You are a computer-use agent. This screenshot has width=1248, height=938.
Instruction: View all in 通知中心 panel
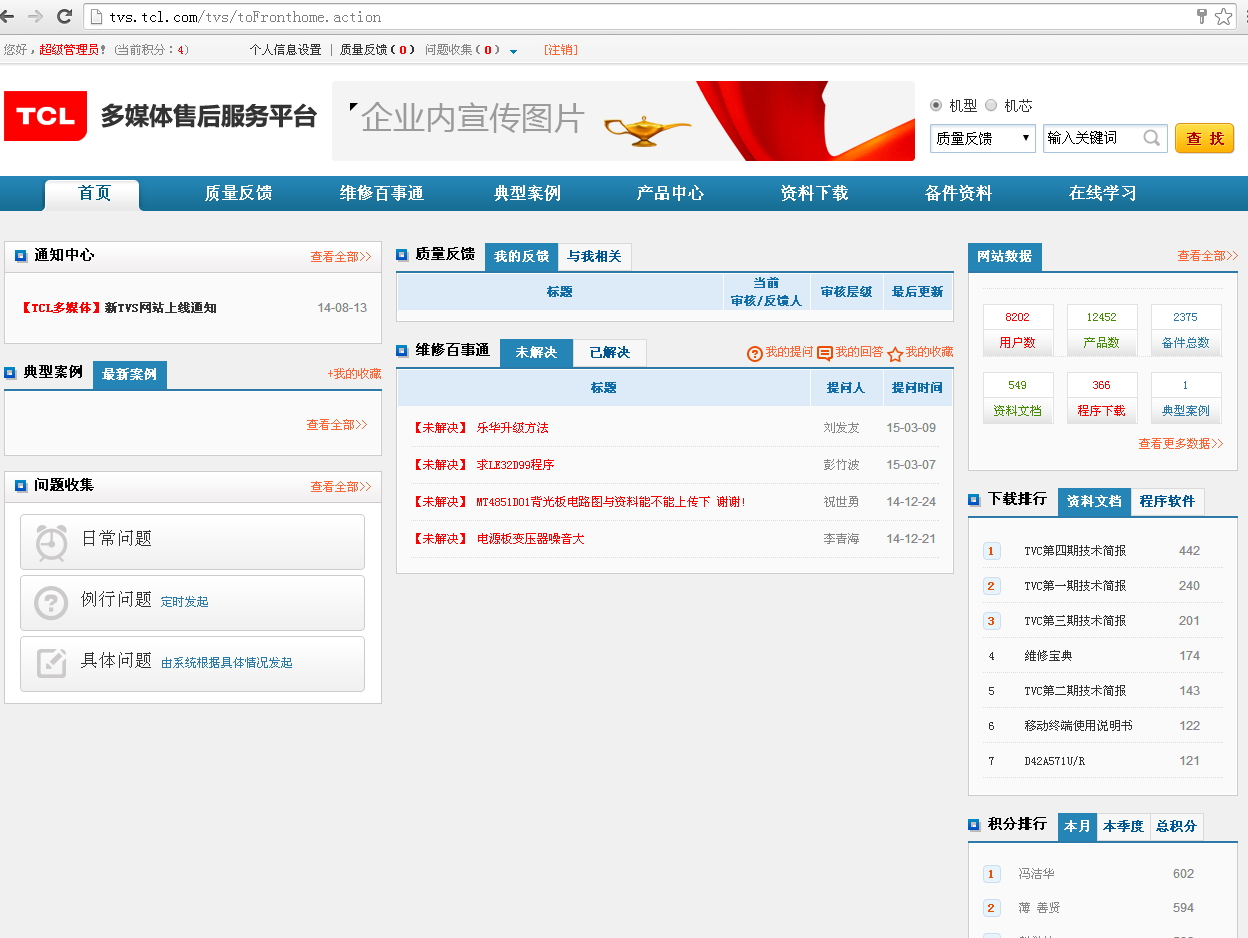341,257
